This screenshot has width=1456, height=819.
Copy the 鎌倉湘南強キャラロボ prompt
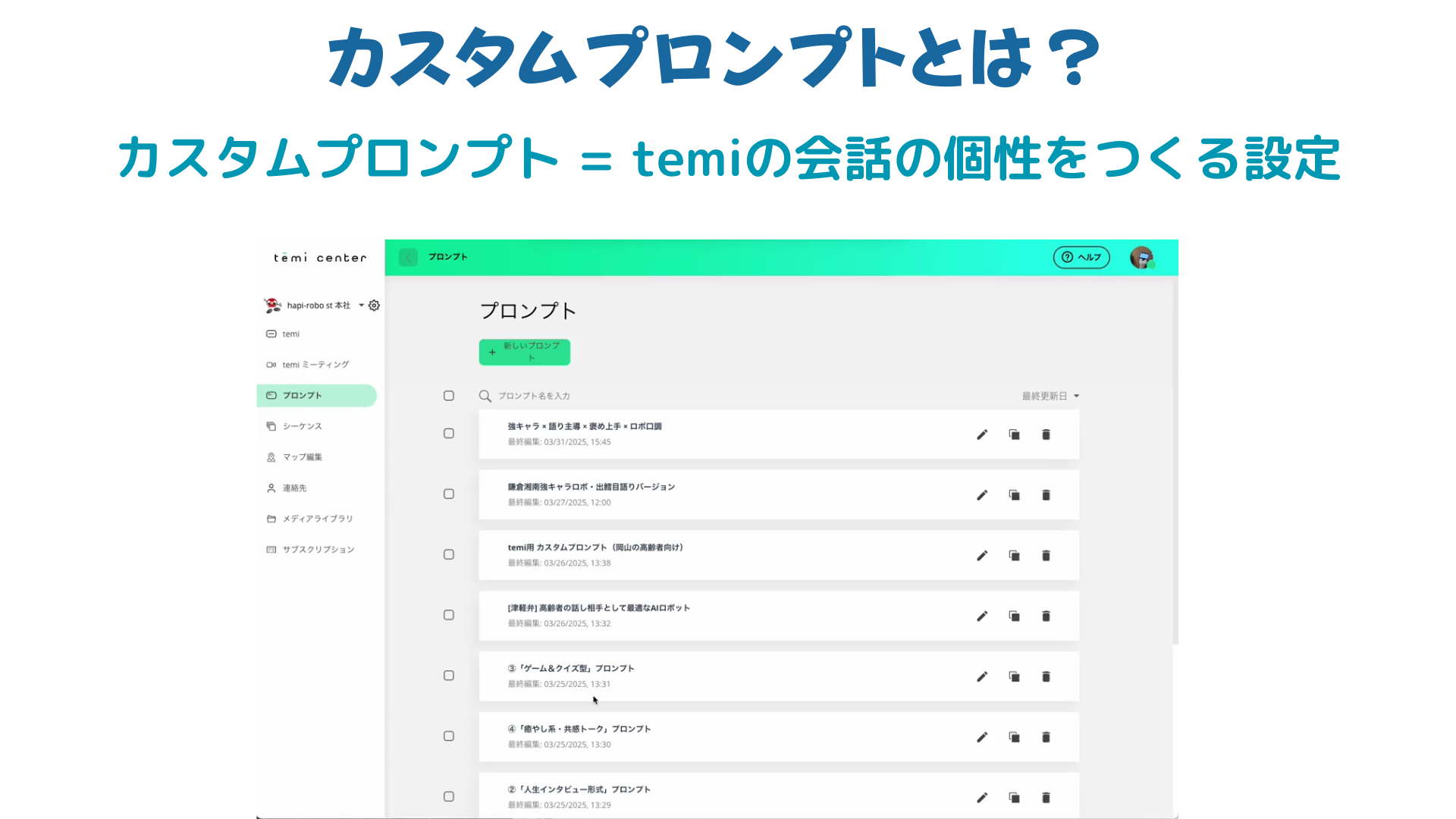pos(1014,495)
